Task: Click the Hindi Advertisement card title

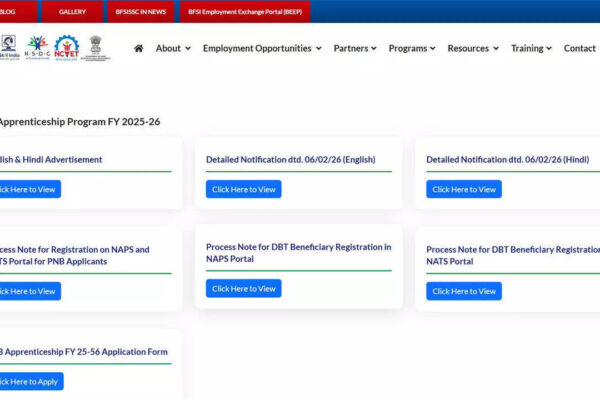Action: [51, 160]
